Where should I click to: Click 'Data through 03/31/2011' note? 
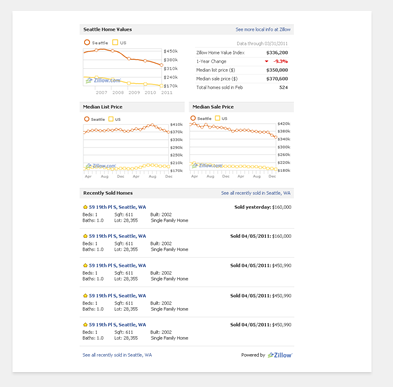point(262,43)
